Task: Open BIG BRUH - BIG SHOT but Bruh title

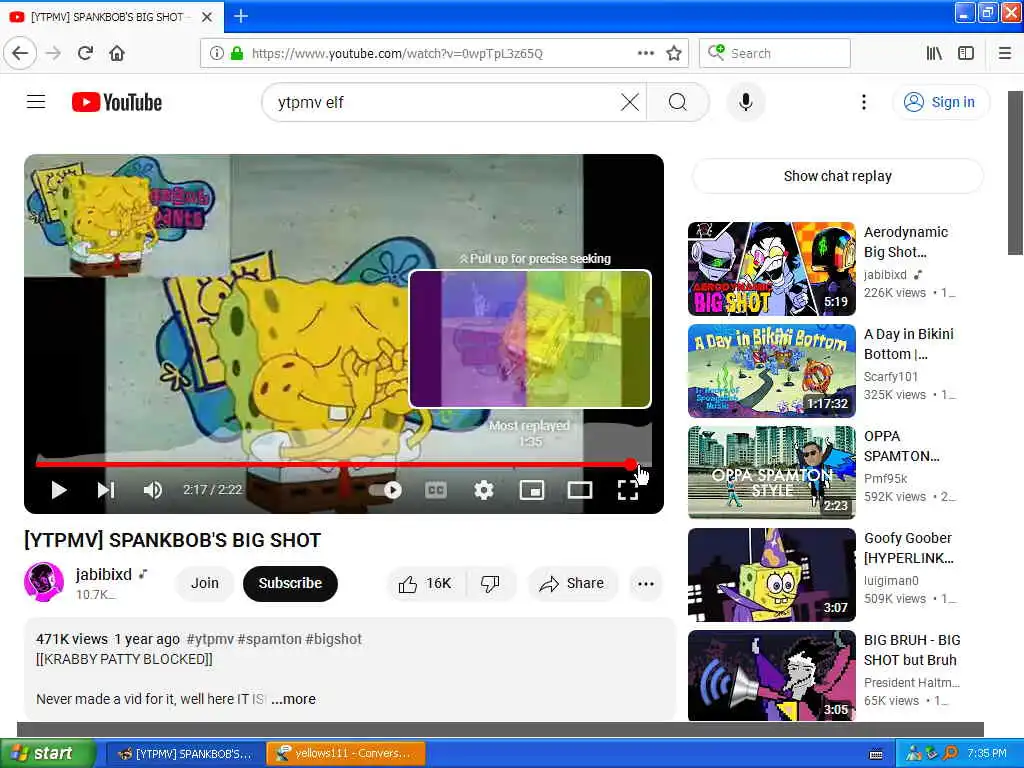Action: tap(912, 650)
